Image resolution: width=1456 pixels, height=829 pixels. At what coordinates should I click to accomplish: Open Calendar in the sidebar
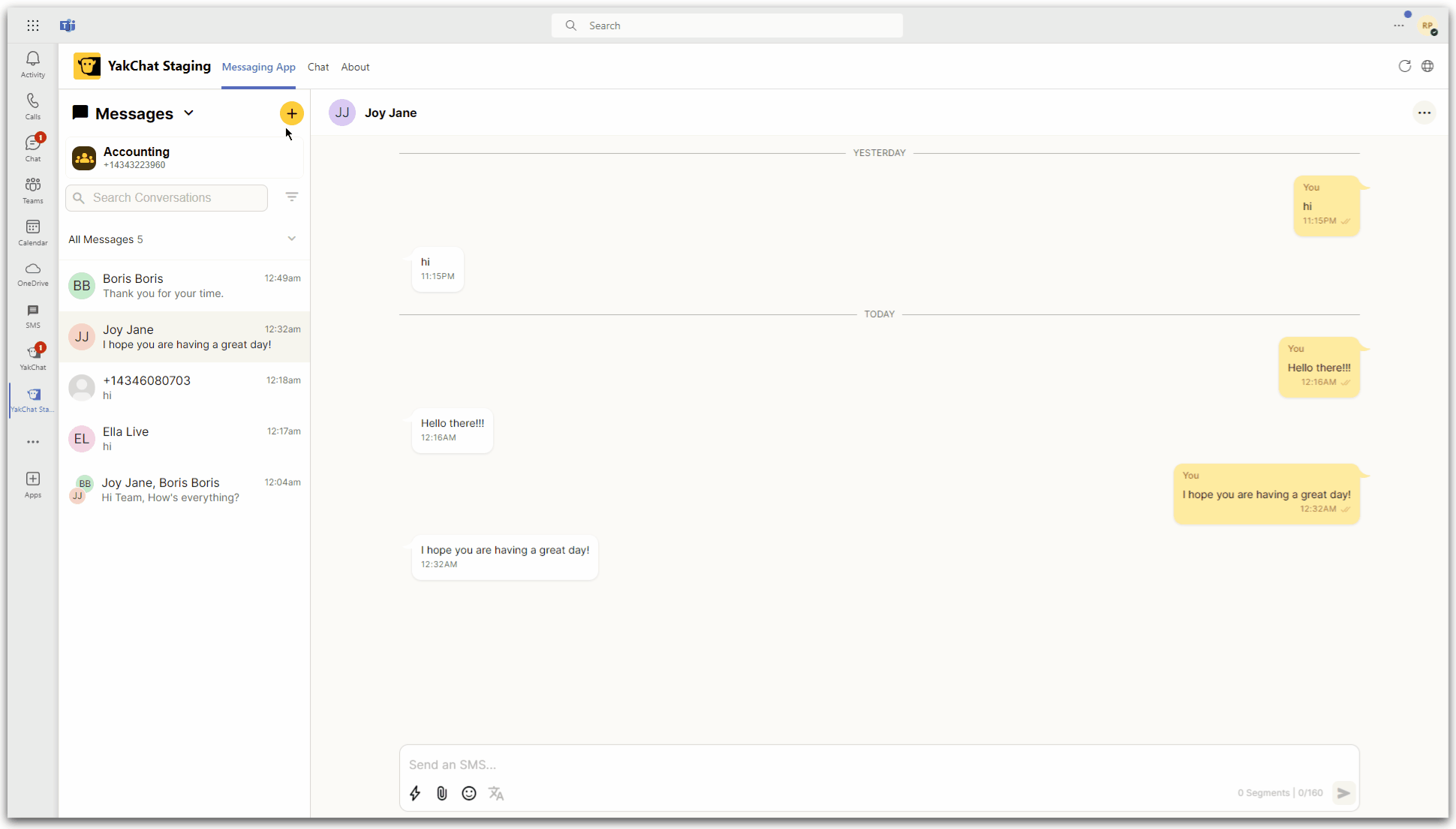click(x=33, y=233)
